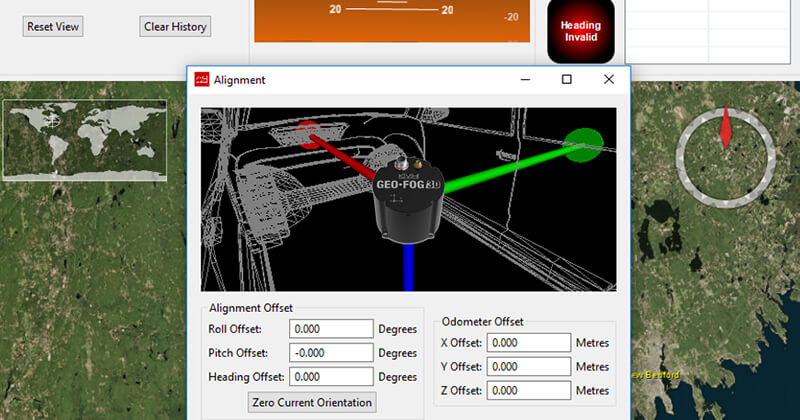Focus the Odometer Z Offset field

(529, 391)
